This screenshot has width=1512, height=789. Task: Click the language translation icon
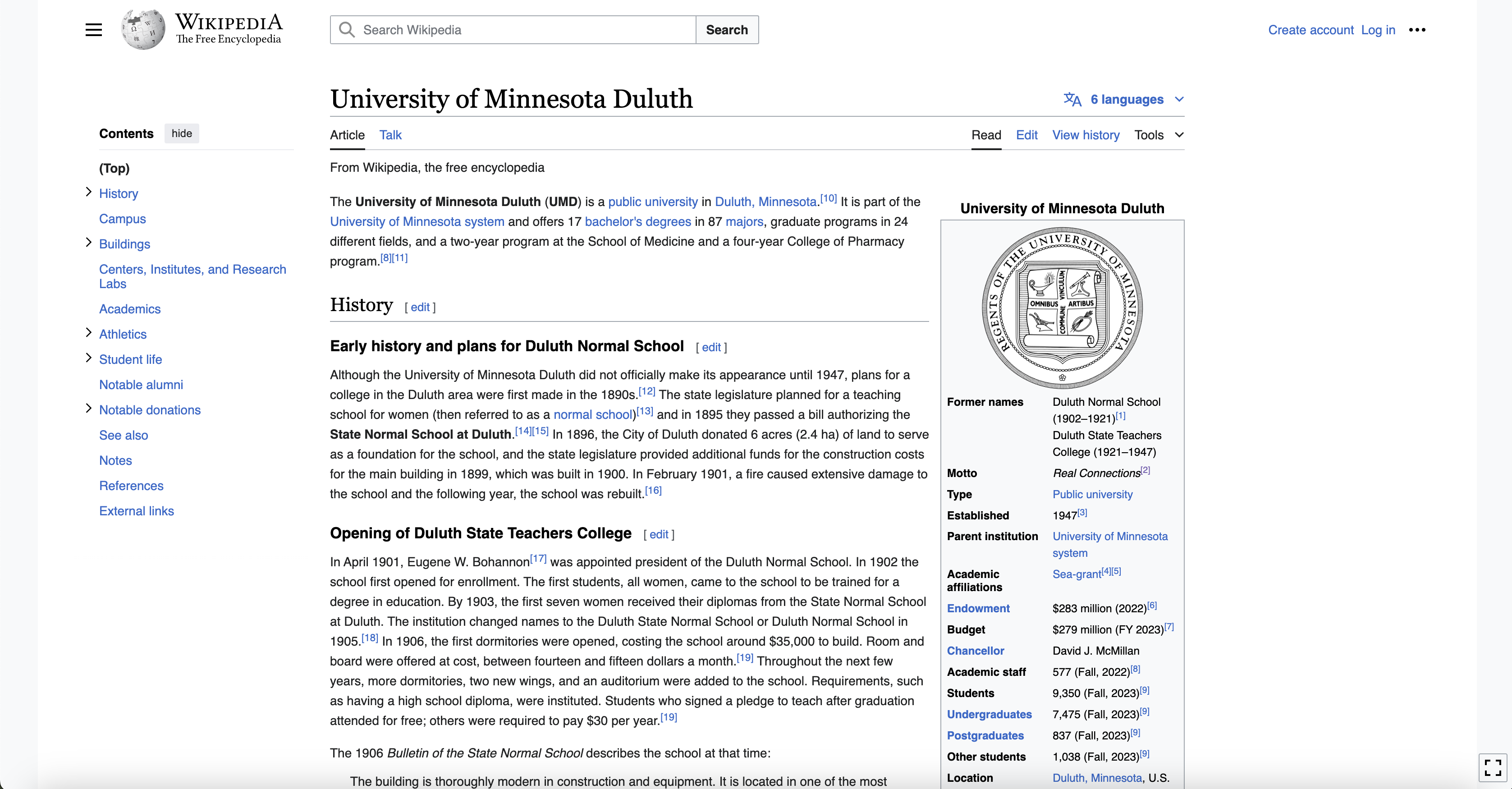[1072, 99]
